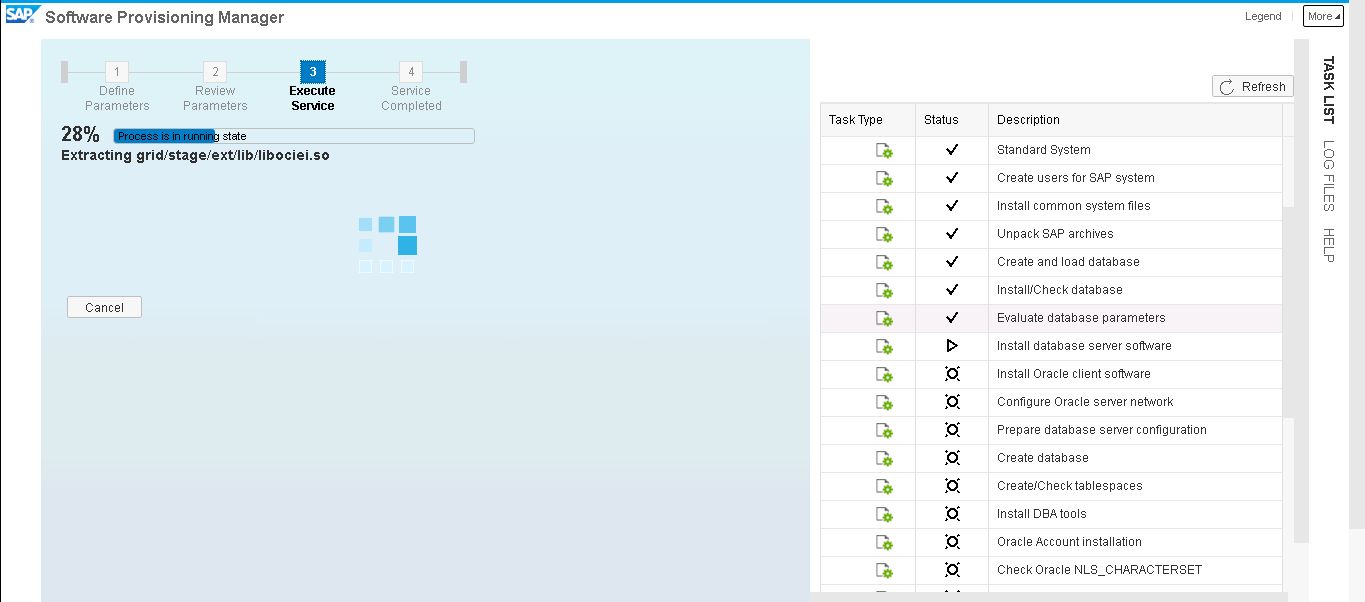This screenshot has width=1365, height=602.
Task: Select 'Create database' description text
Action: tap(1043, 458)
